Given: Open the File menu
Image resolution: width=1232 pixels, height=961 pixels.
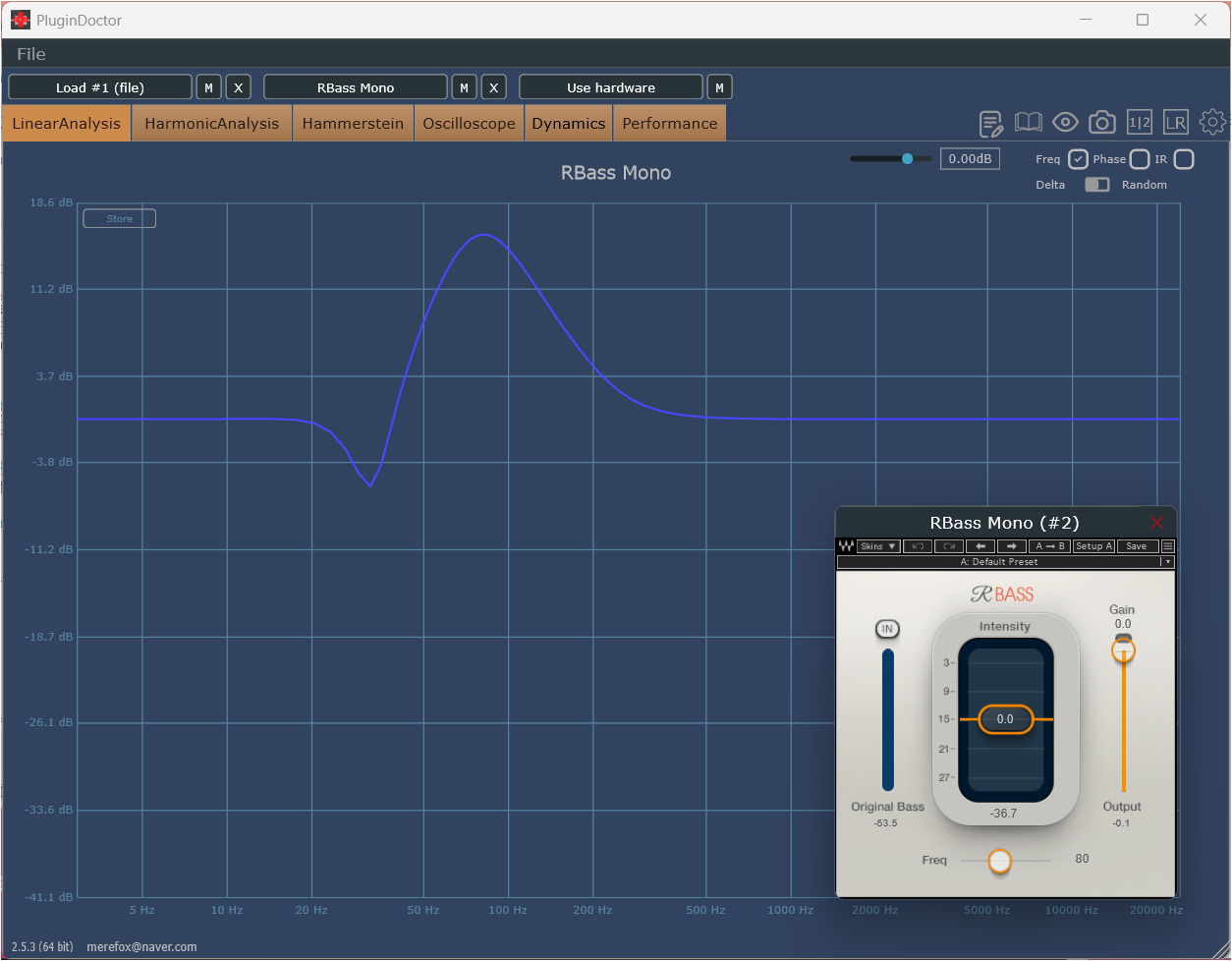Looking at the screenshot, I should (x=31, y=54).
